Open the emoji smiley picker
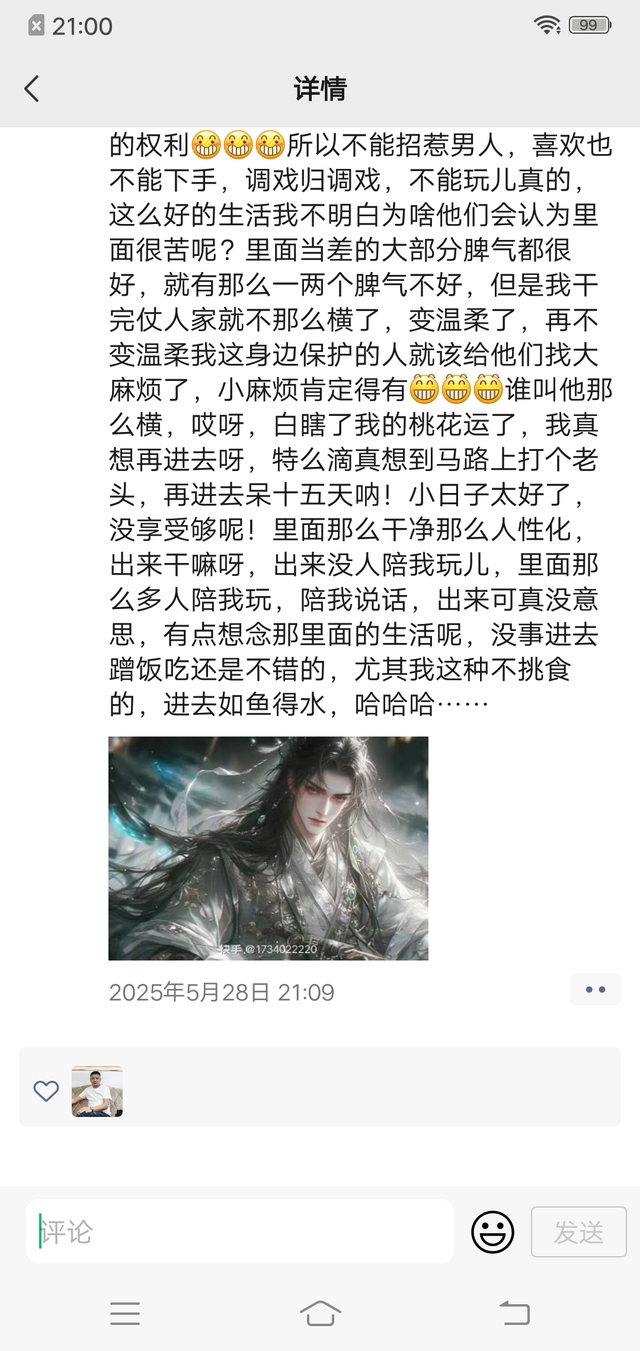Screen dimensions: 640x1351 (x=492, y=1231)
